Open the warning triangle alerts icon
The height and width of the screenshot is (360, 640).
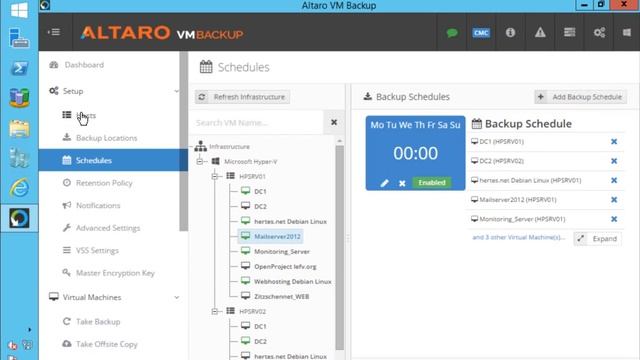click(540, 32)
